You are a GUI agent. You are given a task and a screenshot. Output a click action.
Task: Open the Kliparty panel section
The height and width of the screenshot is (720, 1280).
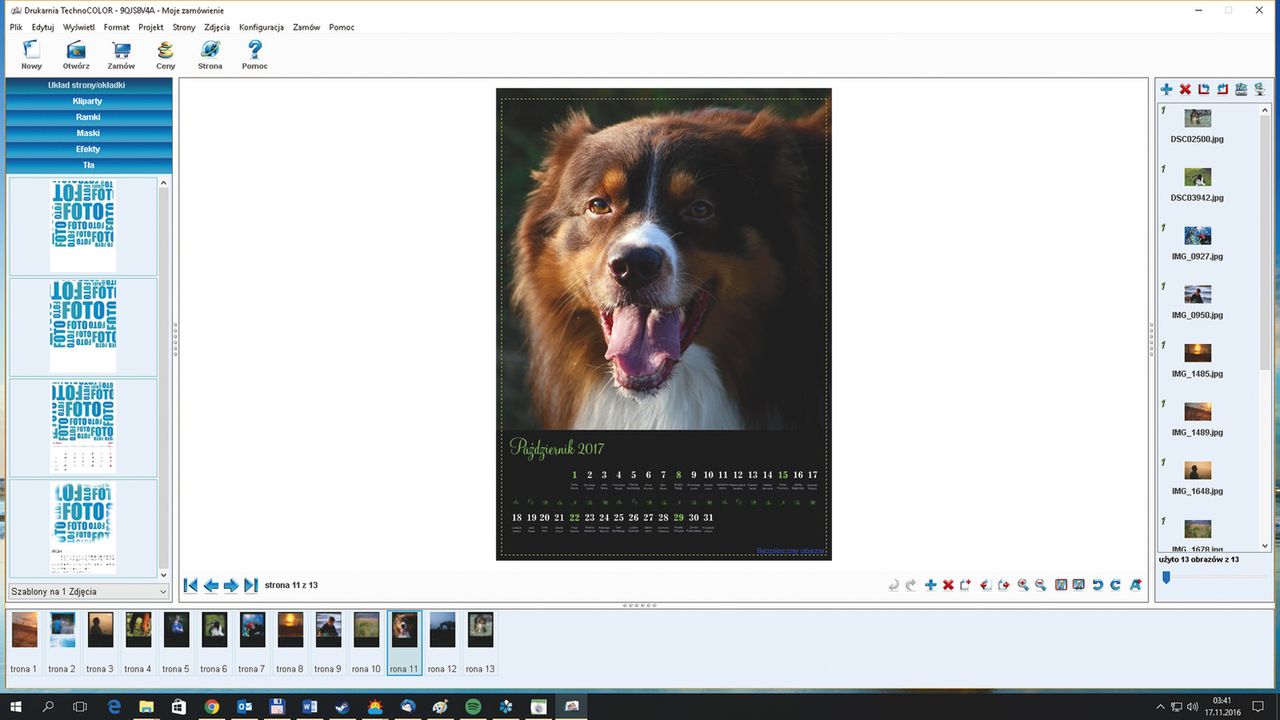(87, 101)
